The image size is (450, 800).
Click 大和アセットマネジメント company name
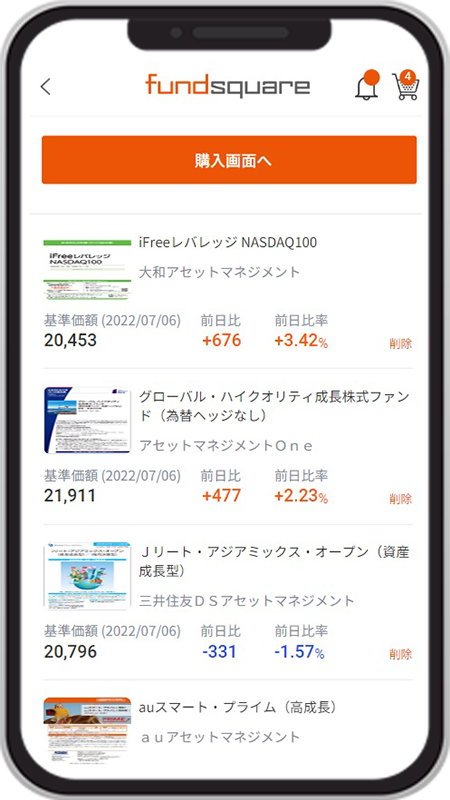219,272
